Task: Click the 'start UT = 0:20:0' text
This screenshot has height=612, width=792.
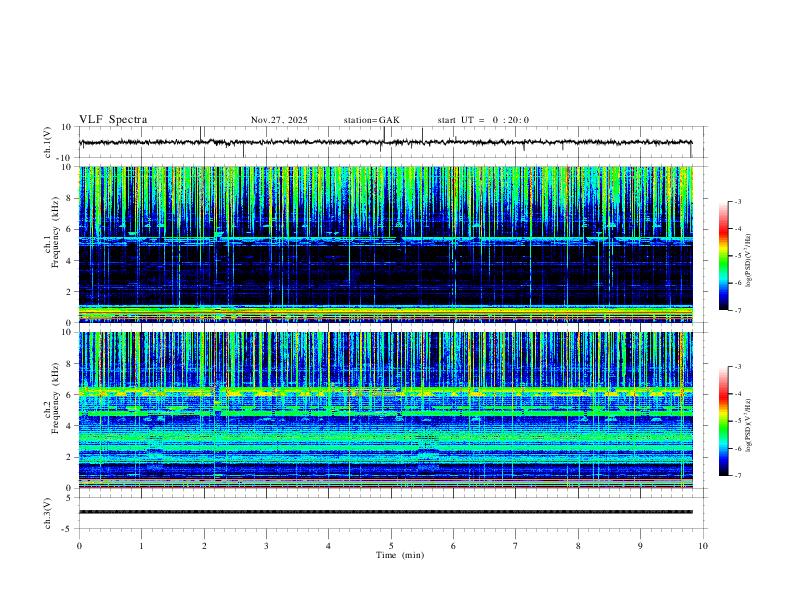Action: pos(483,120)
